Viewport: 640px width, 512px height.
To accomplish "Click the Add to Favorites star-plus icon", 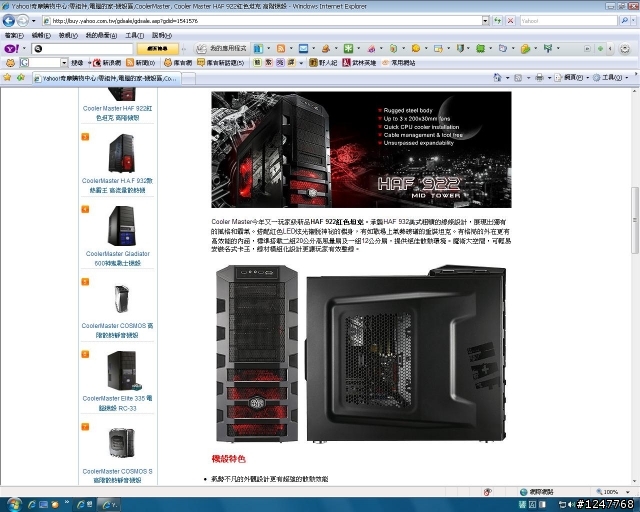I will 21,77.
